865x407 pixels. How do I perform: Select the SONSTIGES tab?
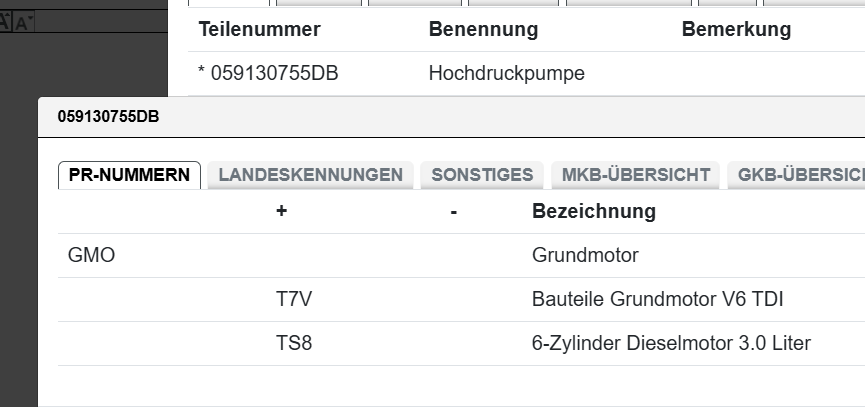(x=482, y=175)
